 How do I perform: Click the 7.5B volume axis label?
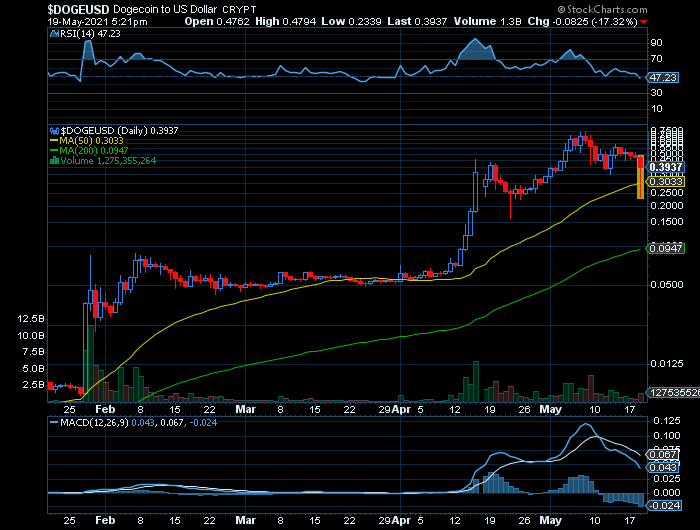click(33, 352)
